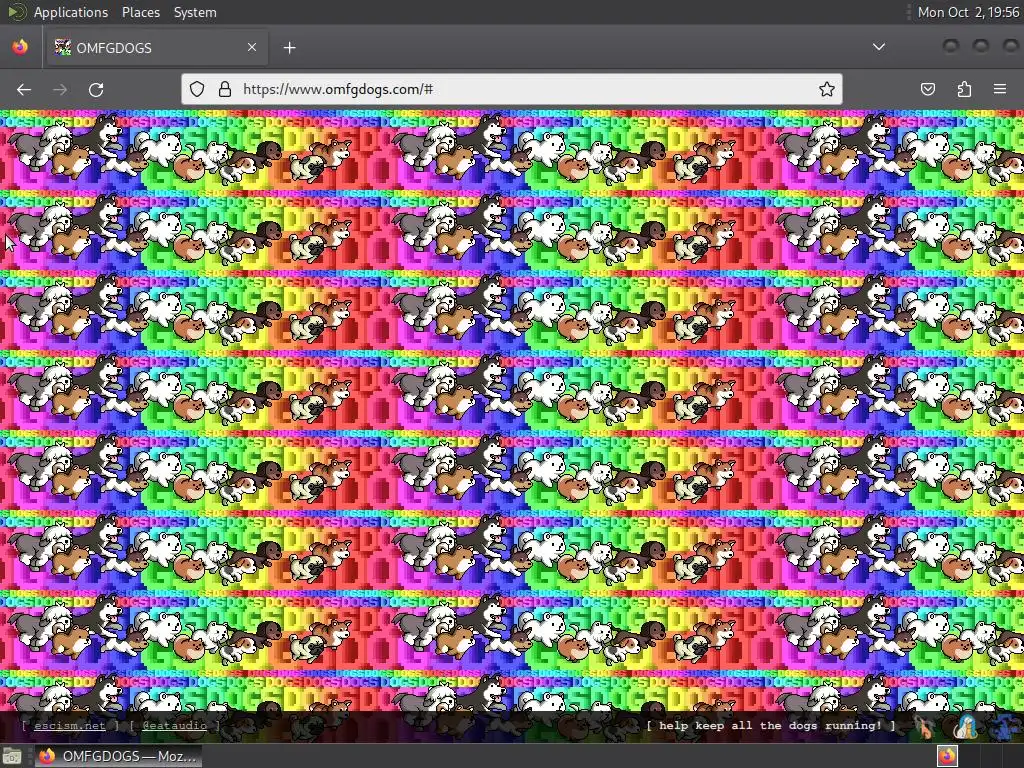This screenshot has width=1024, height=768.
Task: Bookmark this page with the star
Action: [827, 89]
